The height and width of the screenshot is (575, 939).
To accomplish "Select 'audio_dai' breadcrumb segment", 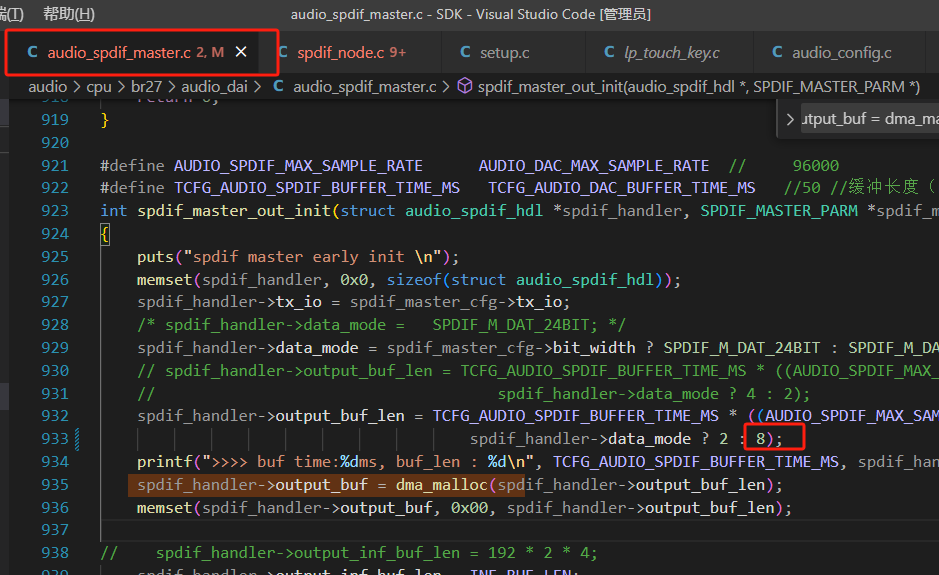I will click(214, 87).
